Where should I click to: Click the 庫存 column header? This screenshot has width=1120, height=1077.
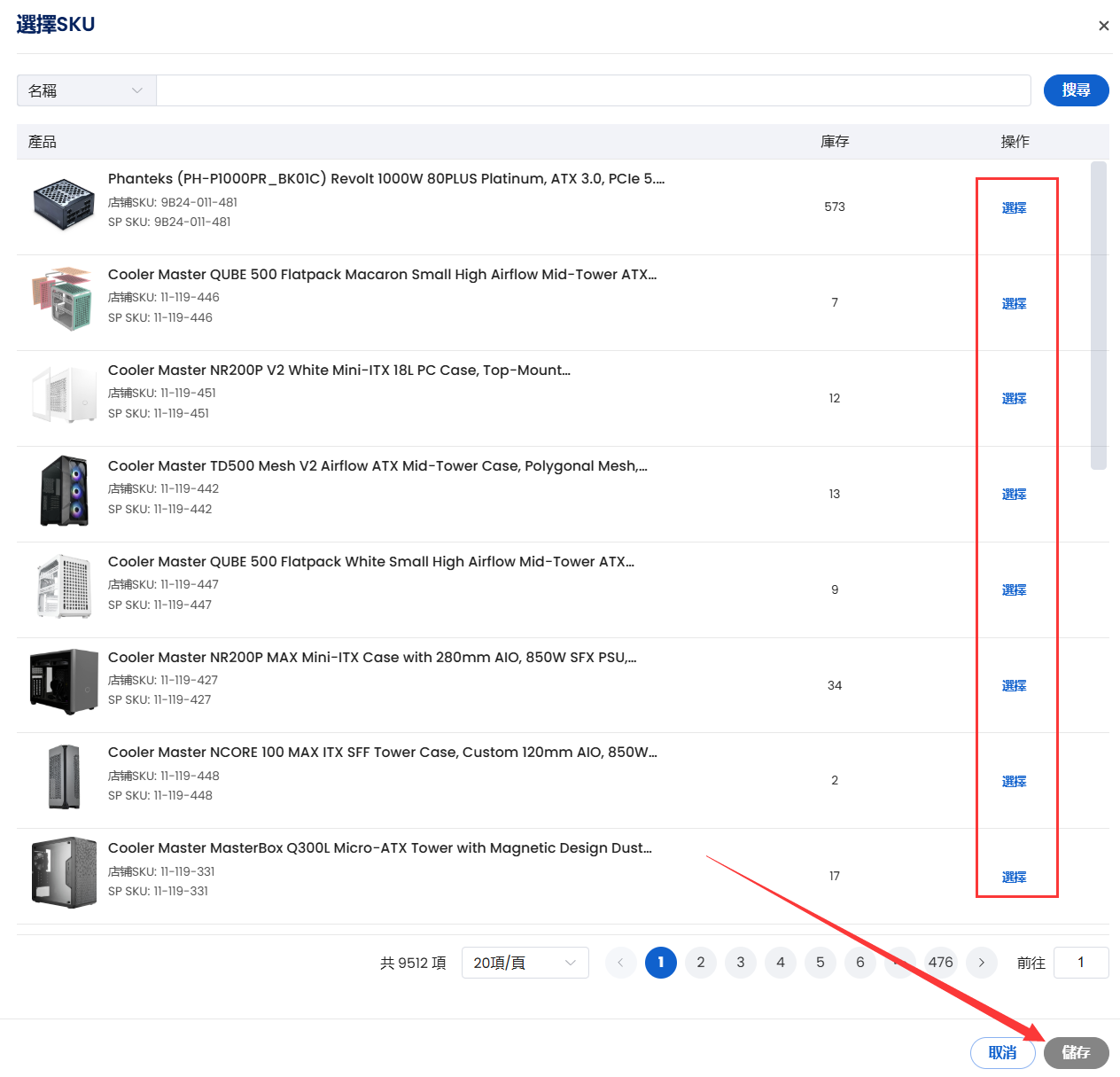(835, 142)
